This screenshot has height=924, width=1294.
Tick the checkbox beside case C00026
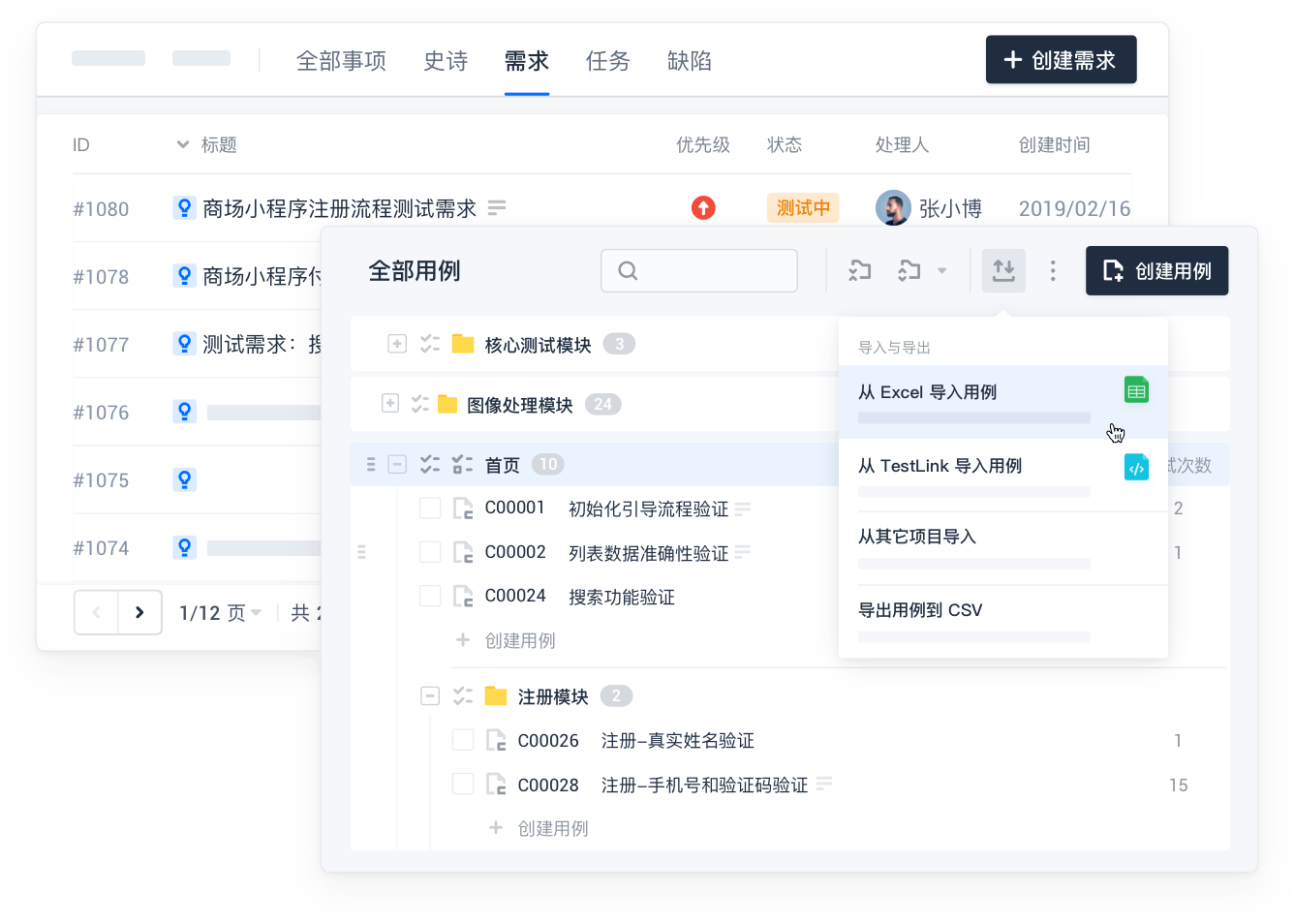(x=463, y=741)
